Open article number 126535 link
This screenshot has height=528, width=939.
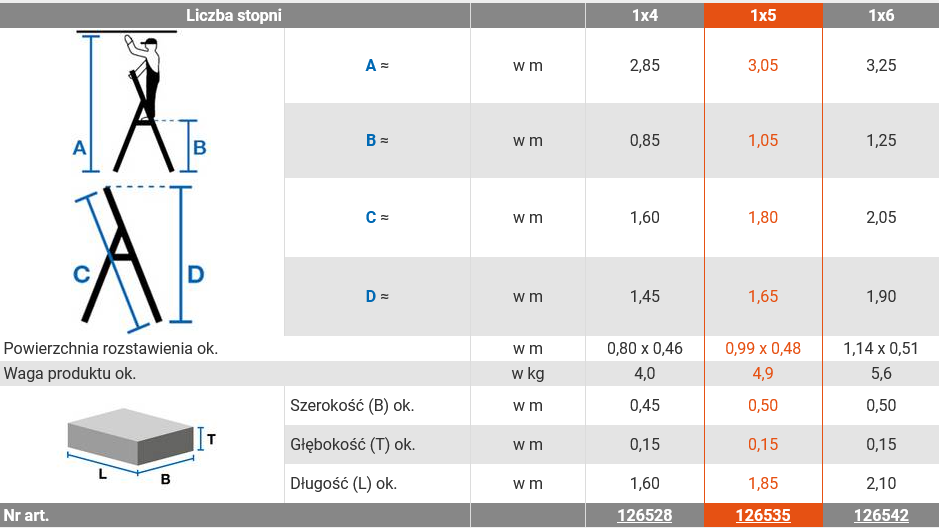[763, 515]
